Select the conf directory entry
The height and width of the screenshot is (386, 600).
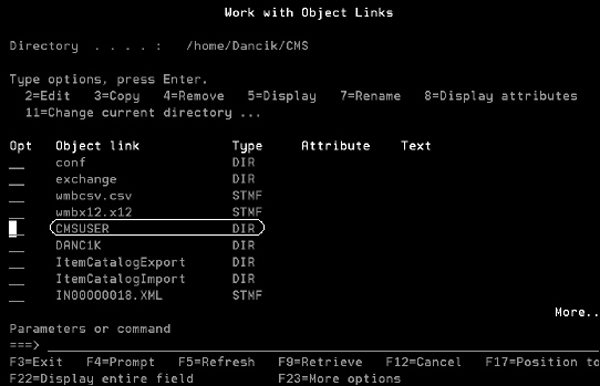[x=70, y=163]
